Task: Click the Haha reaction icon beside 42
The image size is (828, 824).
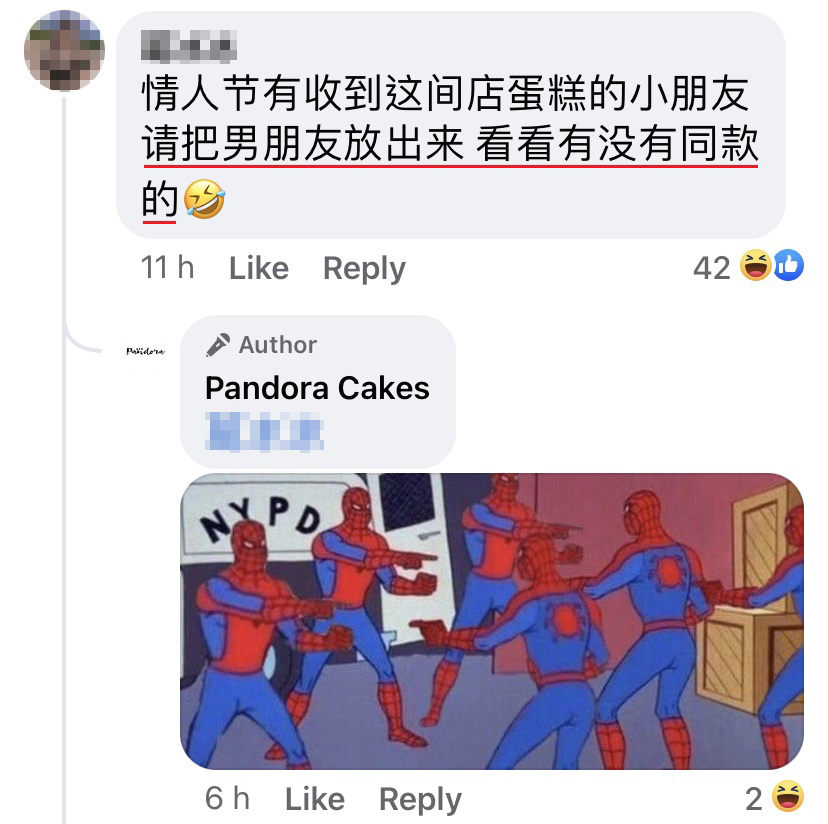Action: pos(755,265)
